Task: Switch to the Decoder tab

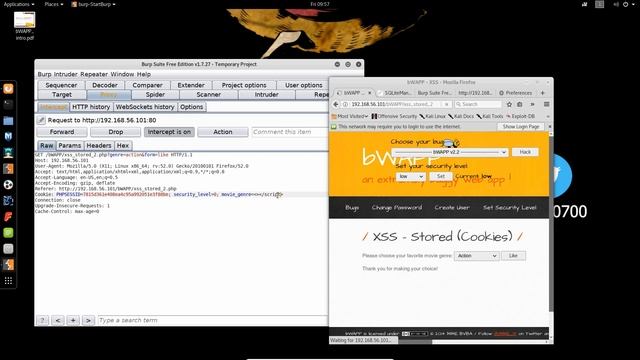Action: [104, 85]
